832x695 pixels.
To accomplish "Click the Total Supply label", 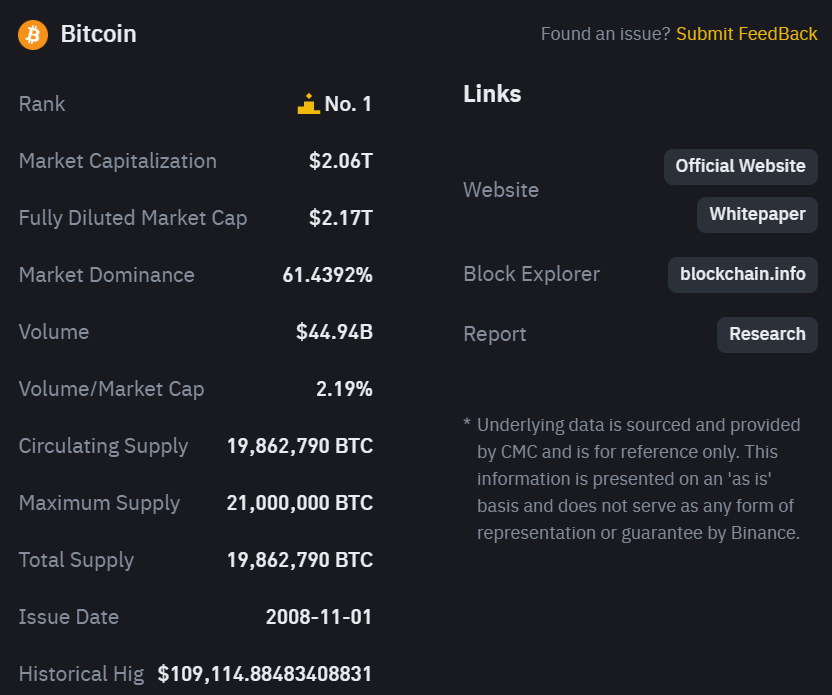I will (76, 560).
